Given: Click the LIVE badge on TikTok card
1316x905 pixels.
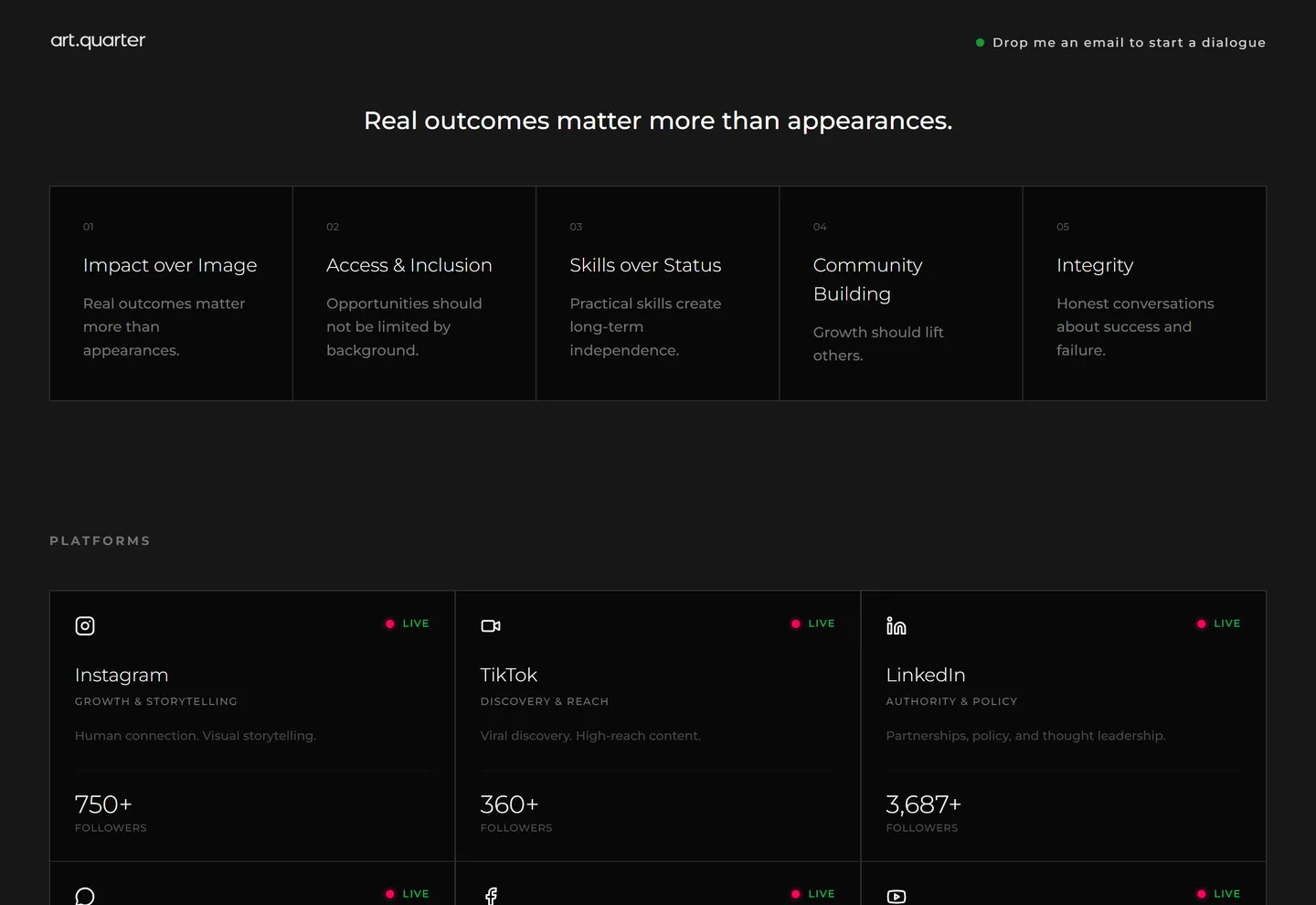Looking at the screenshot, I should pos(813,623).
